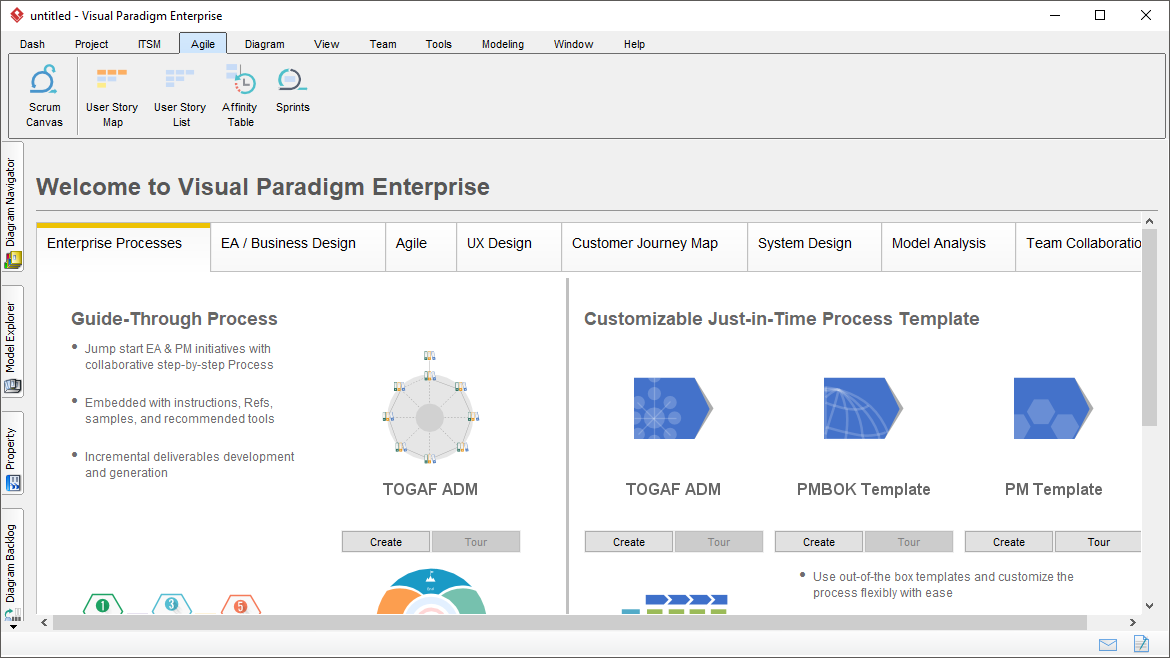Click the mail envelope icon in status bar
Viewport: 1170px width, 658px height.
[1108, 645]
